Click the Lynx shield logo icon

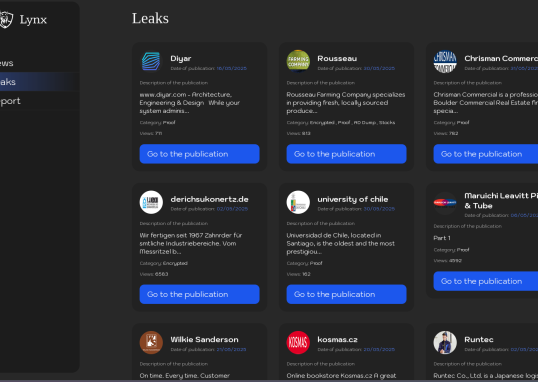pyautogui.click(x=6, y=20)
